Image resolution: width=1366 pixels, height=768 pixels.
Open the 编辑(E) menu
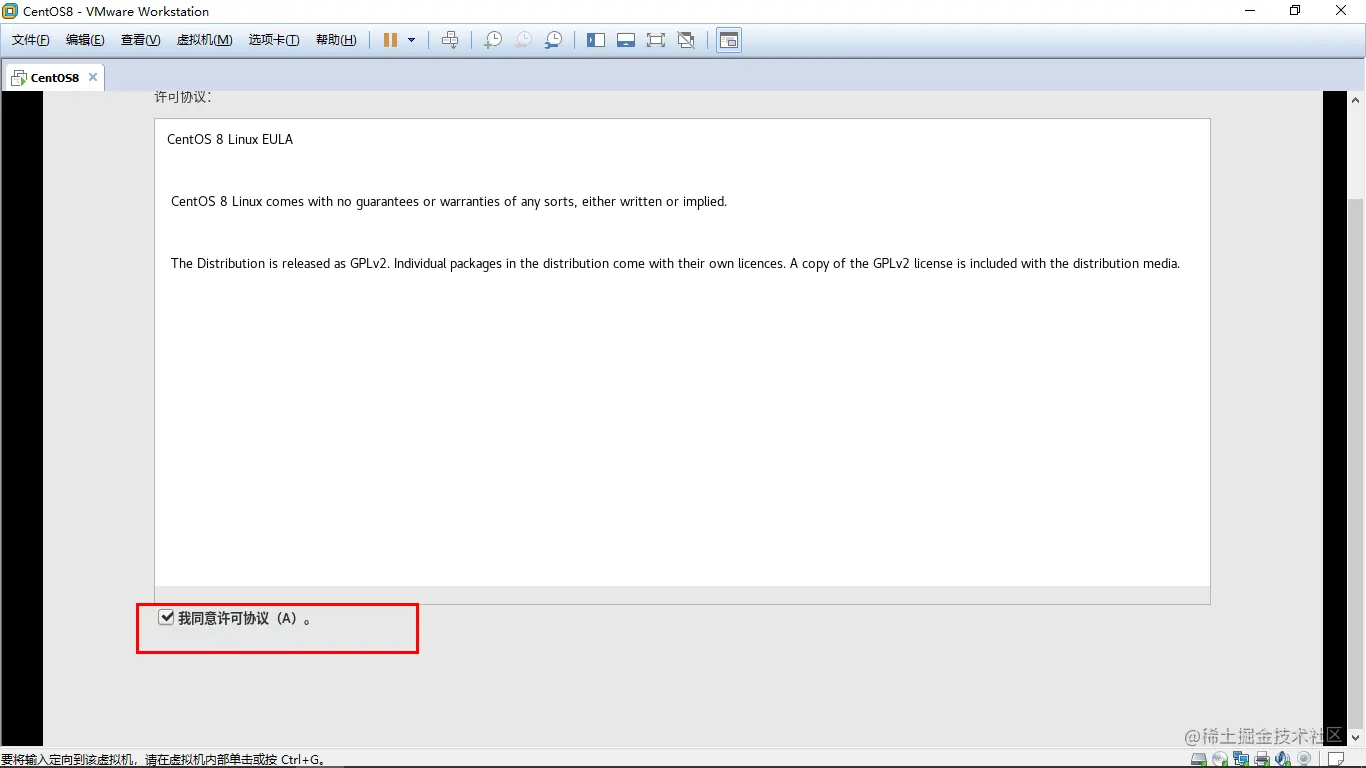pos(85,40)
